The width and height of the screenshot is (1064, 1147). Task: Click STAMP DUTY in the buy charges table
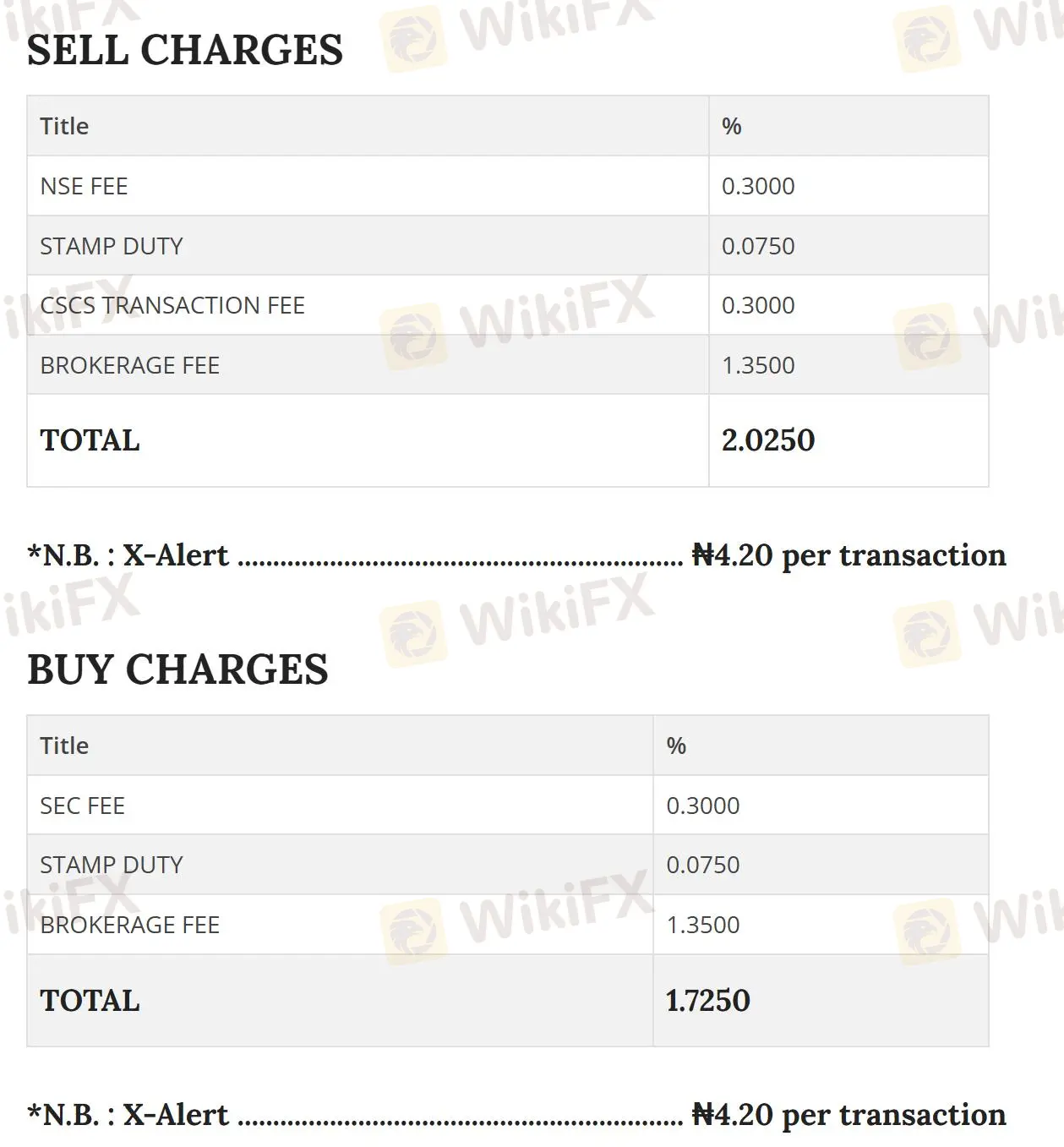(112, 865)
